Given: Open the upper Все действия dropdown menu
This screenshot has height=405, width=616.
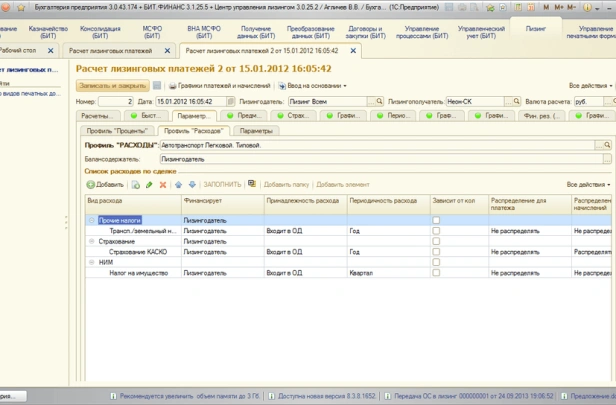Looking at the screenshot, I should click(588, 86).
